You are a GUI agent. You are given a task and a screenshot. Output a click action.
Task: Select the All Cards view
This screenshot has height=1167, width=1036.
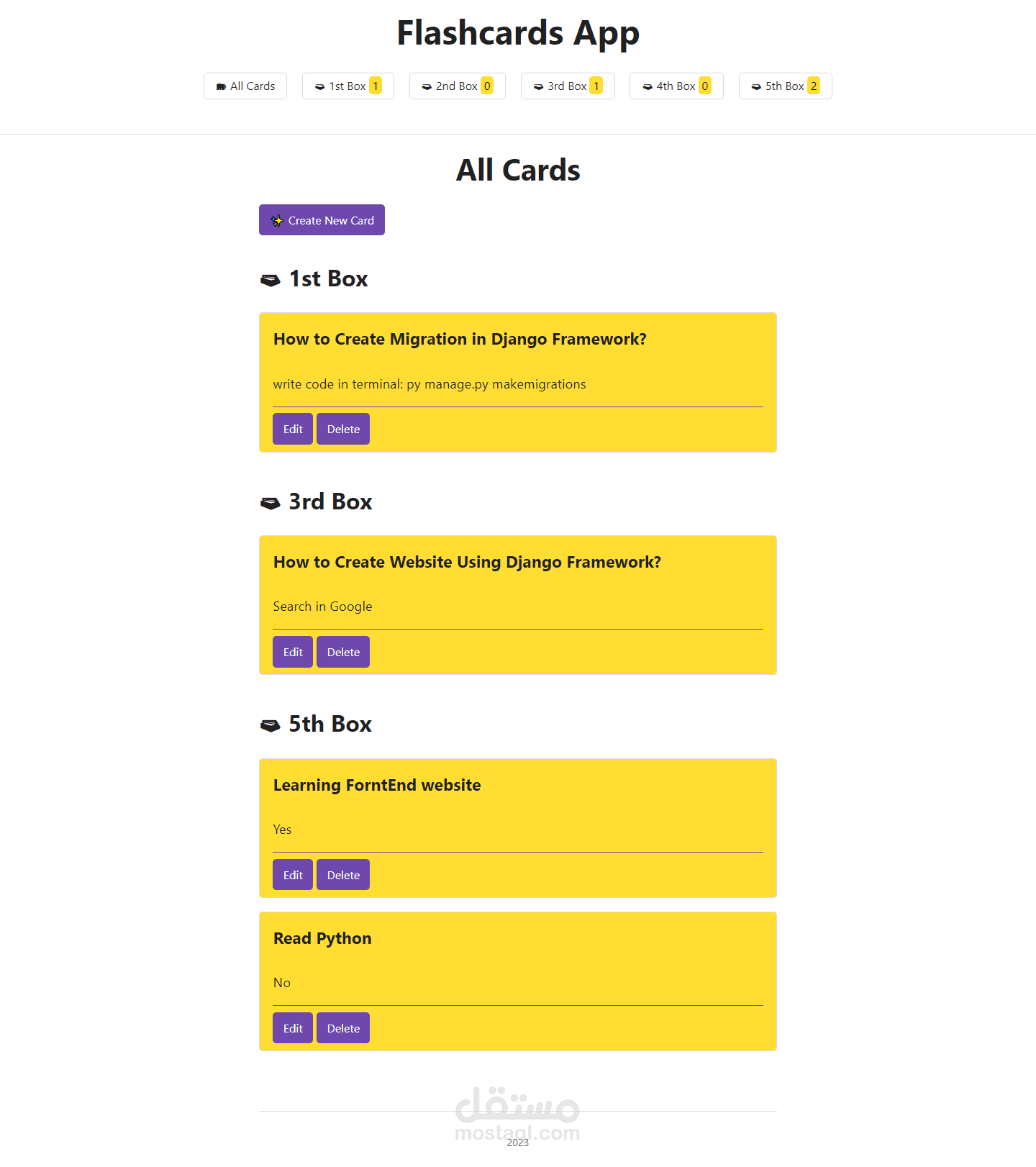245,86
